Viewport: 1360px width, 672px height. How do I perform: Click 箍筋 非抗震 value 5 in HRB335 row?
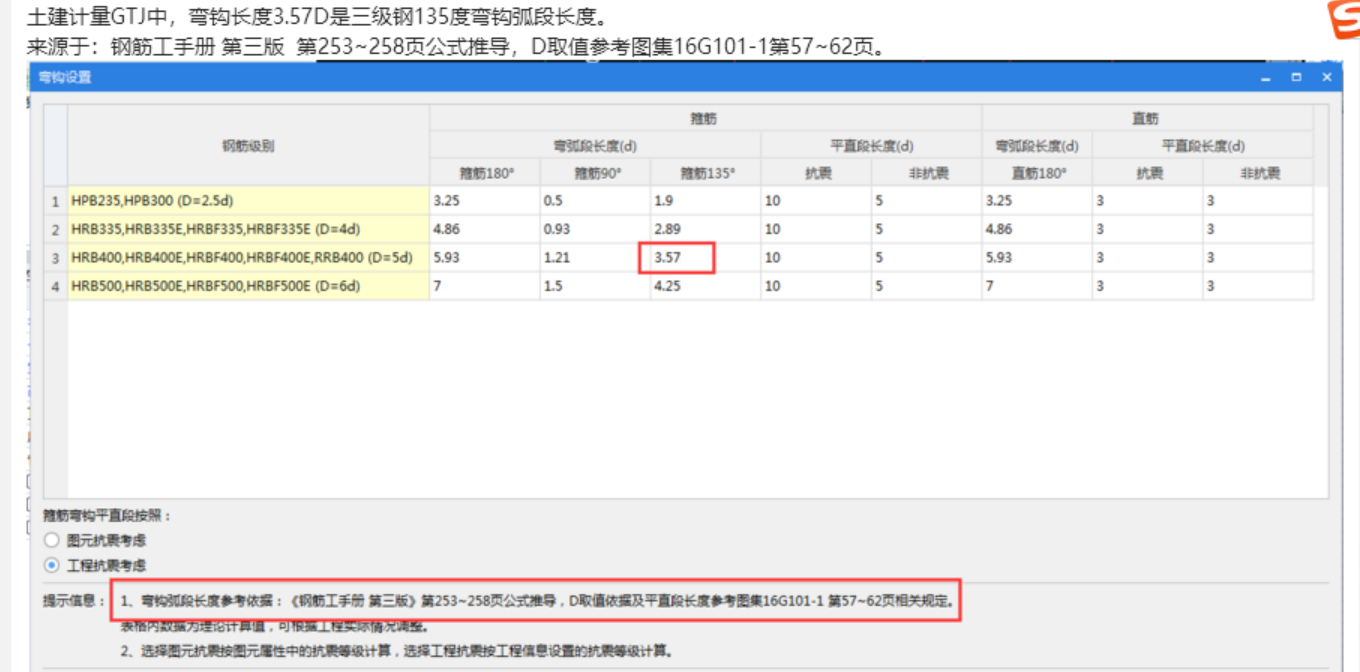click(926, 229)
